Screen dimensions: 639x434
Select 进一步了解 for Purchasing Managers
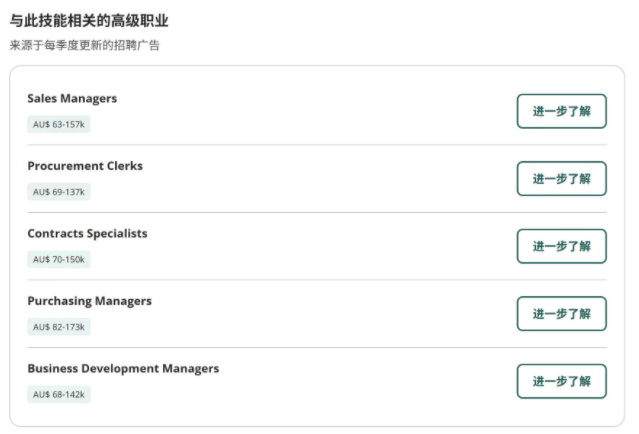click(x=561, y=314)
